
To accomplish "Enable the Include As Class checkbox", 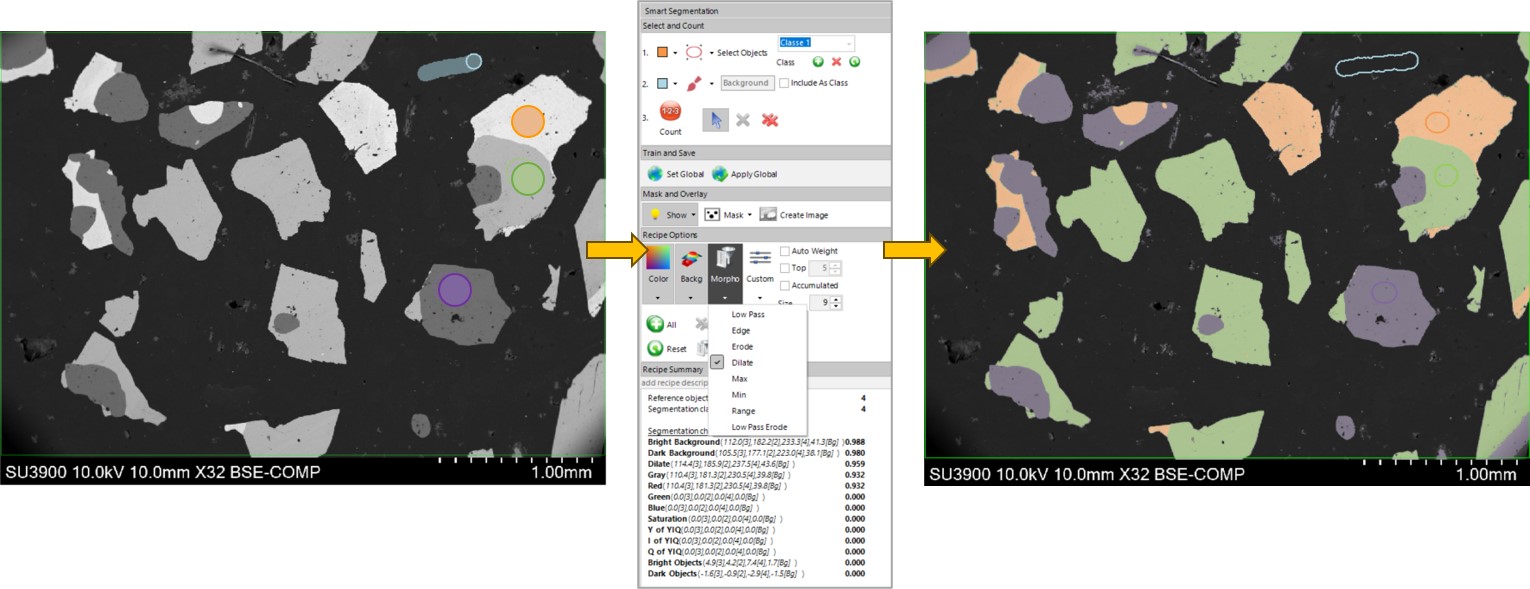I will pos(784,83).
